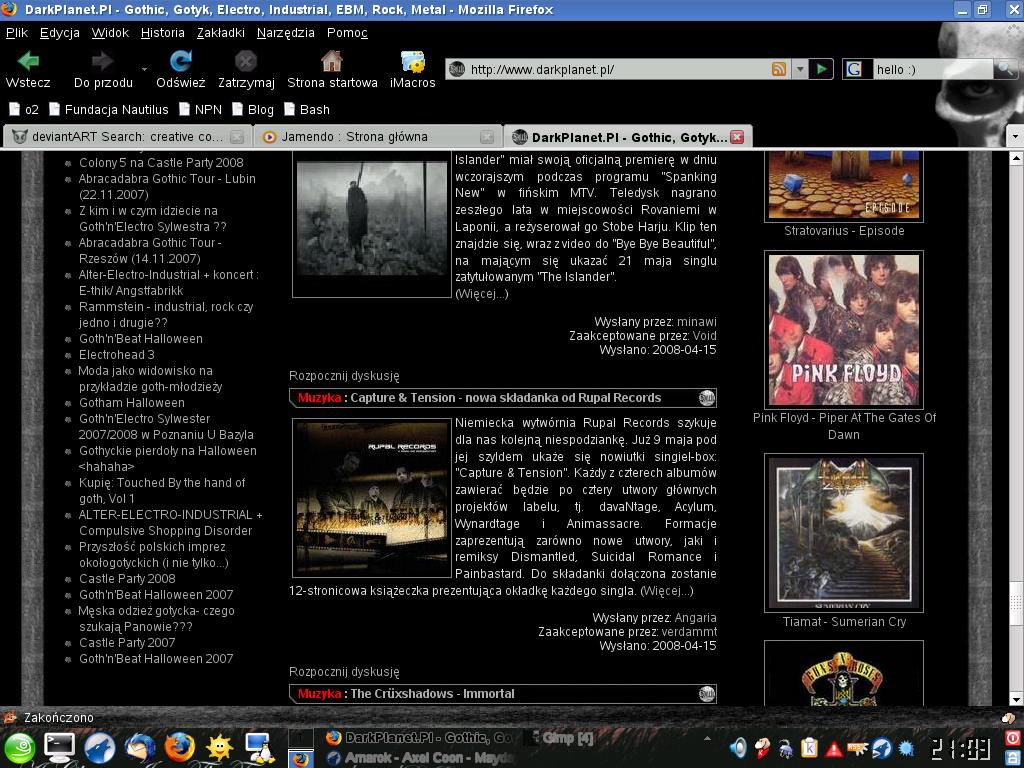Click the RSS feed icon in address bar

[x=780, y=69]
